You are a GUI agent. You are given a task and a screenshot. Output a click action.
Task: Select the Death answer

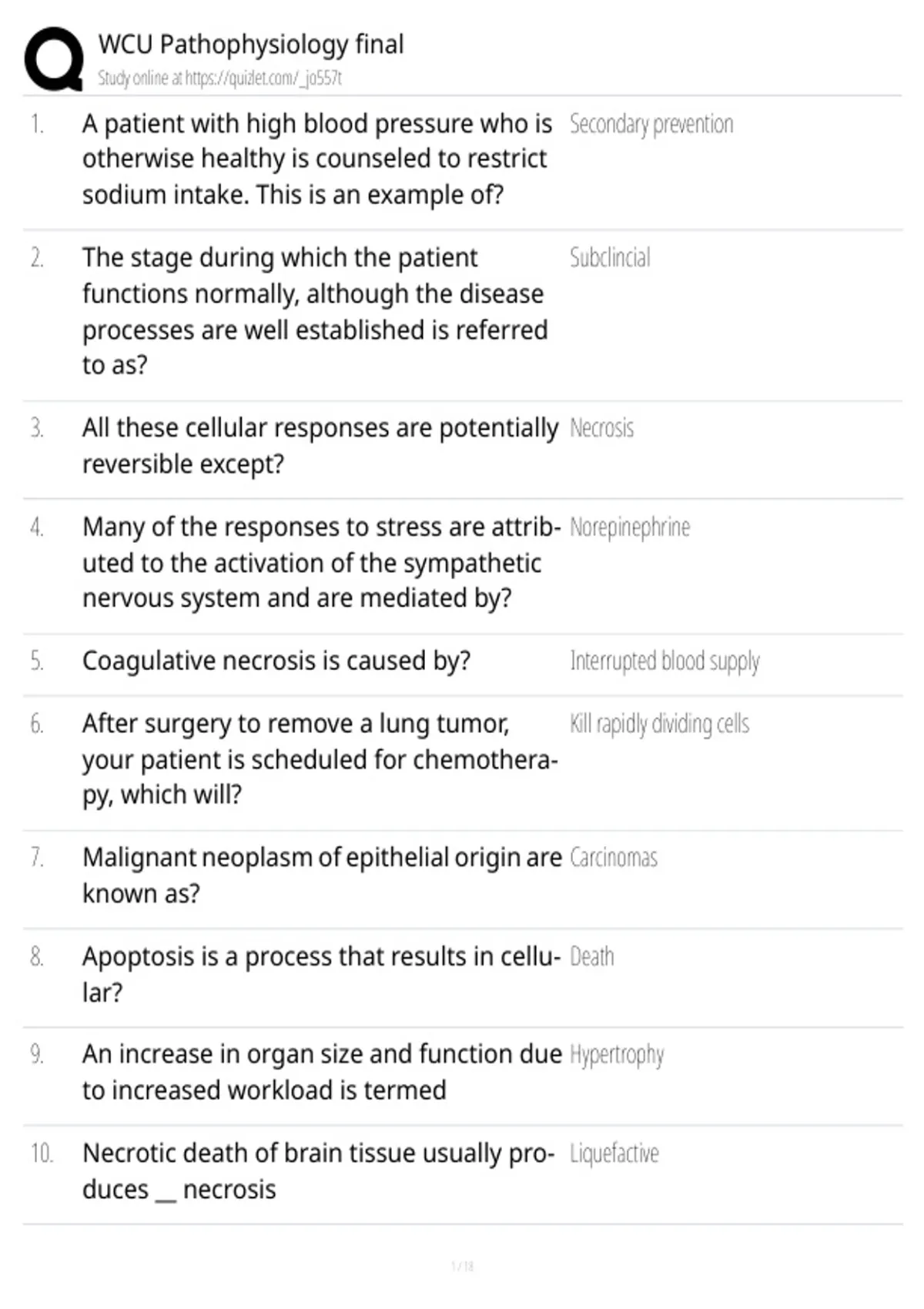pyautogui.click(x=592, y=956)
